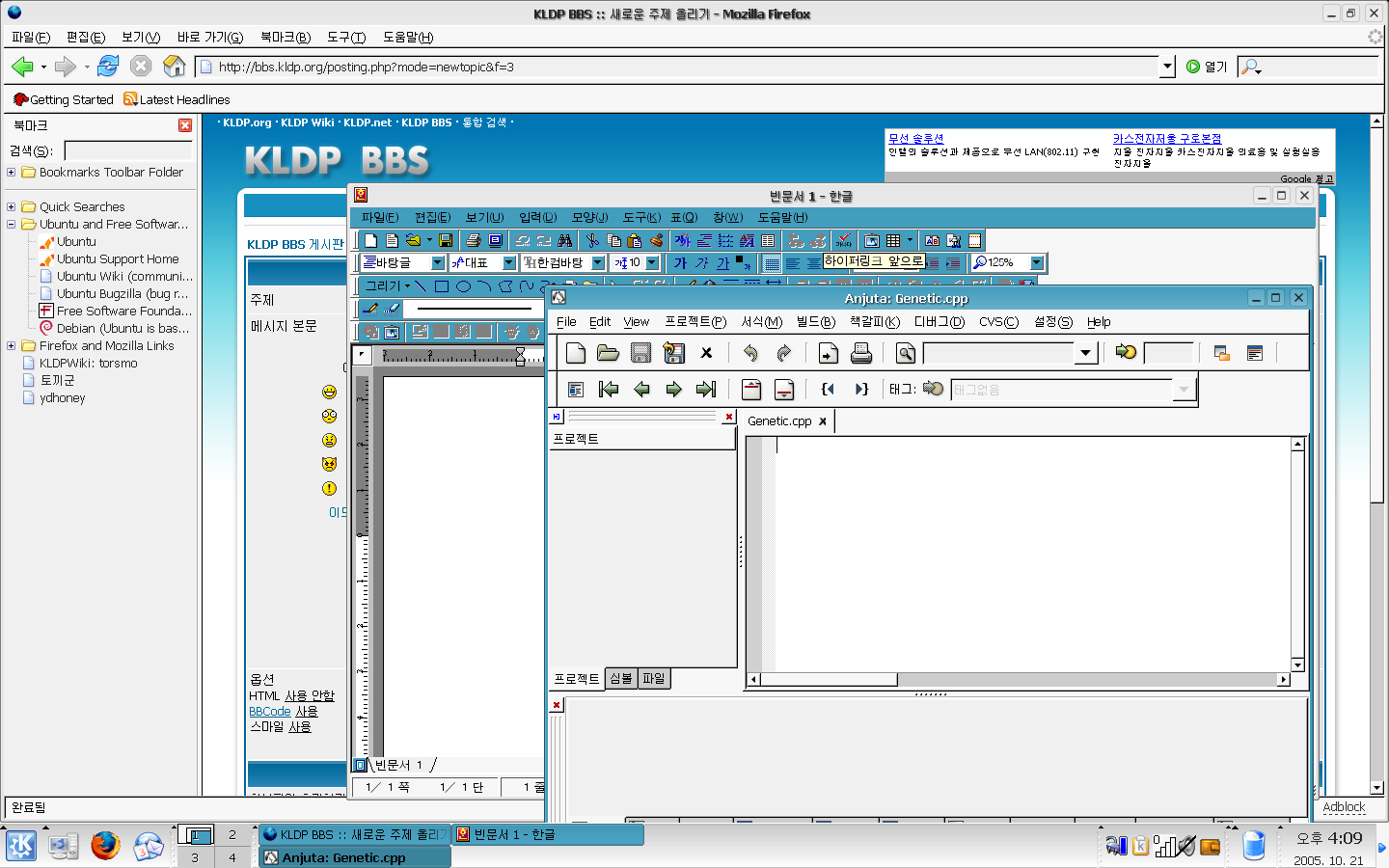Click Anjuta editor horizontal scrollbar

pos(1020,679)
